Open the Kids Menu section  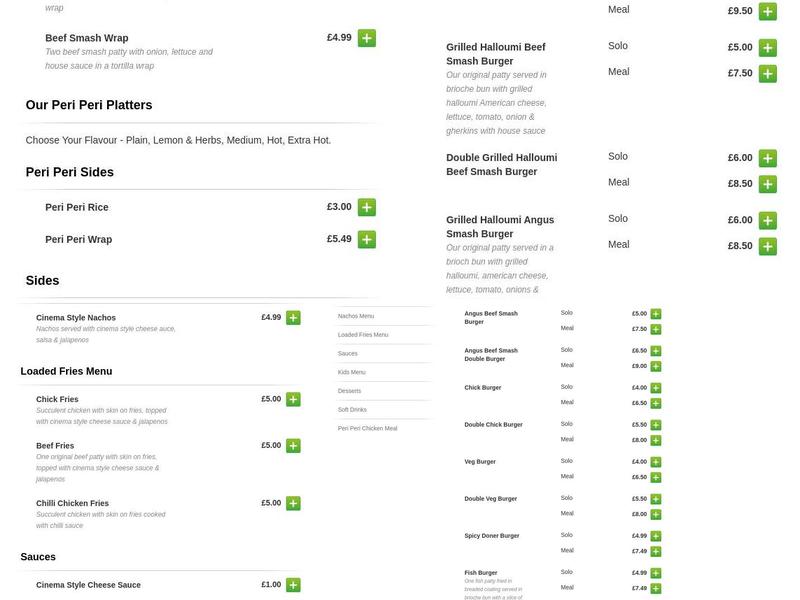click(x=352, y=371)
